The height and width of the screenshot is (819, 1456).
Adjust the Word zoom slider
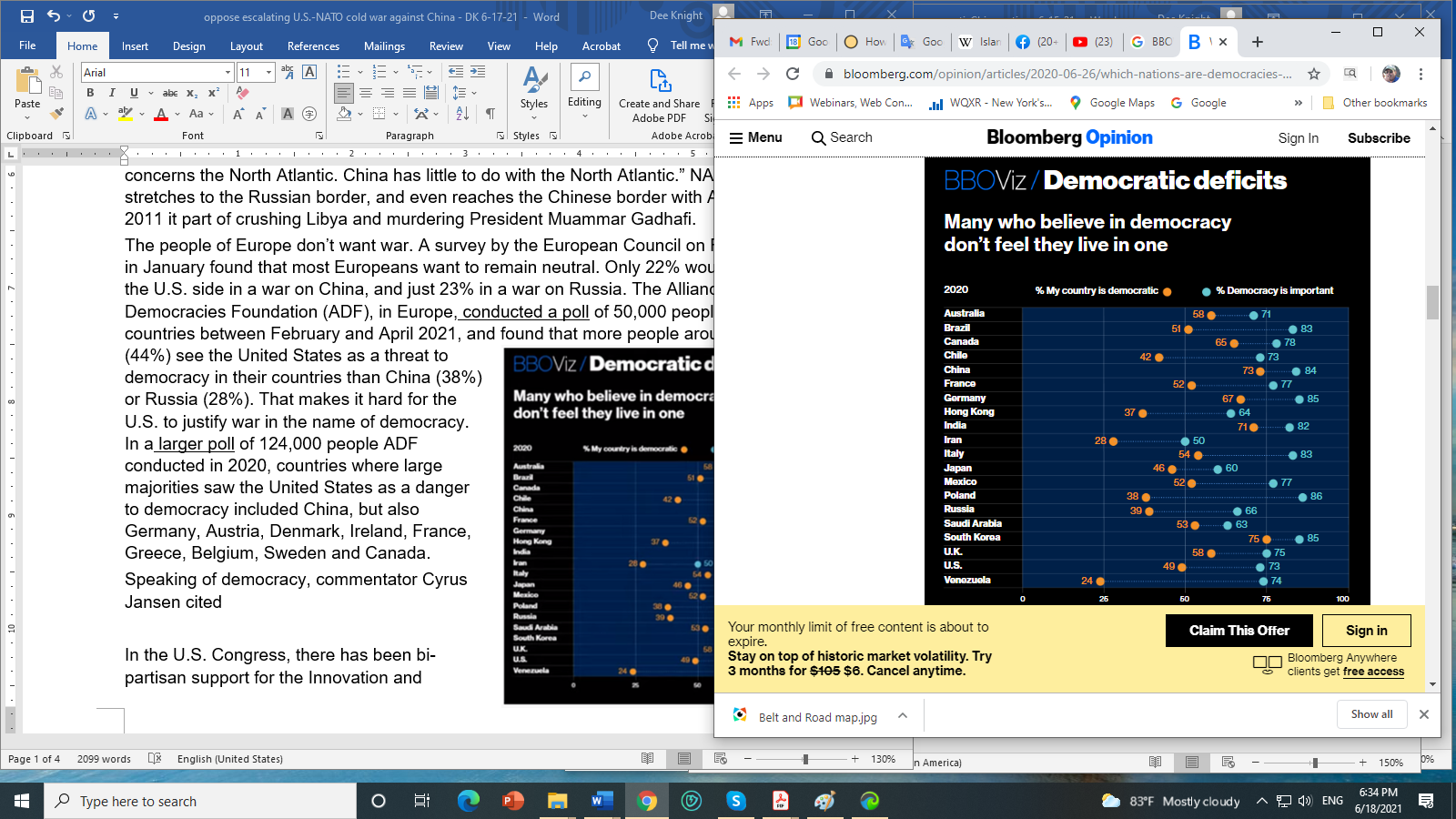[805, 759]
